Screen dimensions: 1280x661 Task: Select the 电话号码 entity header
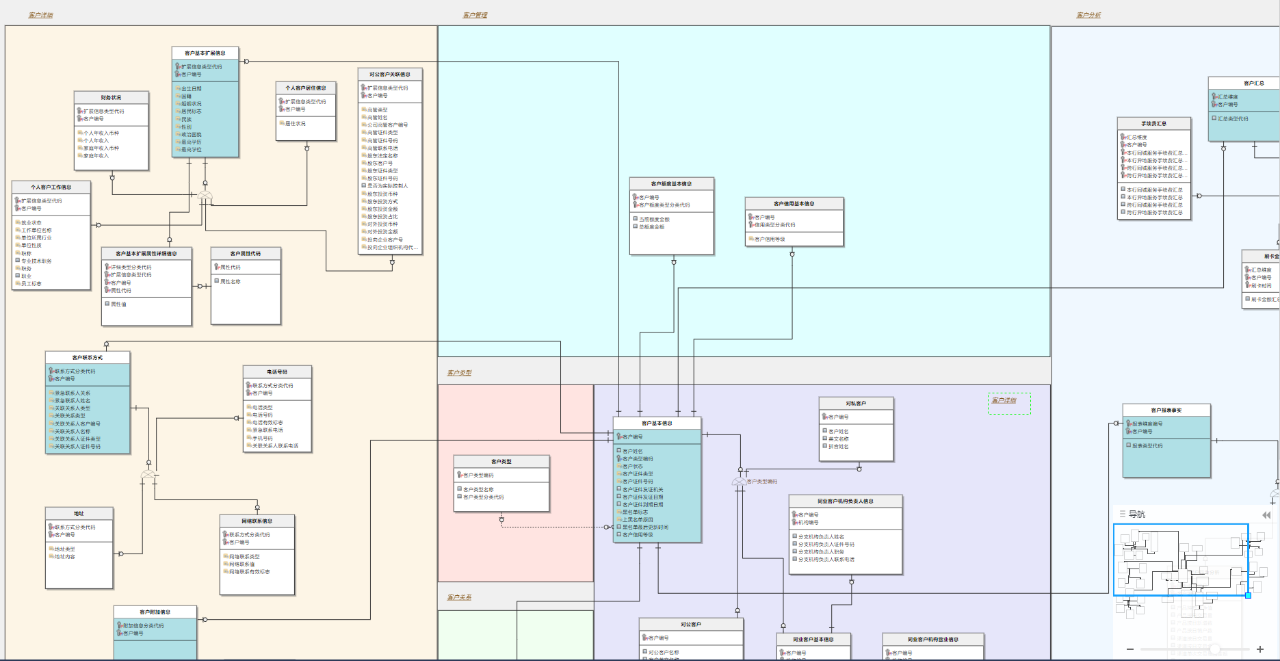278,371
